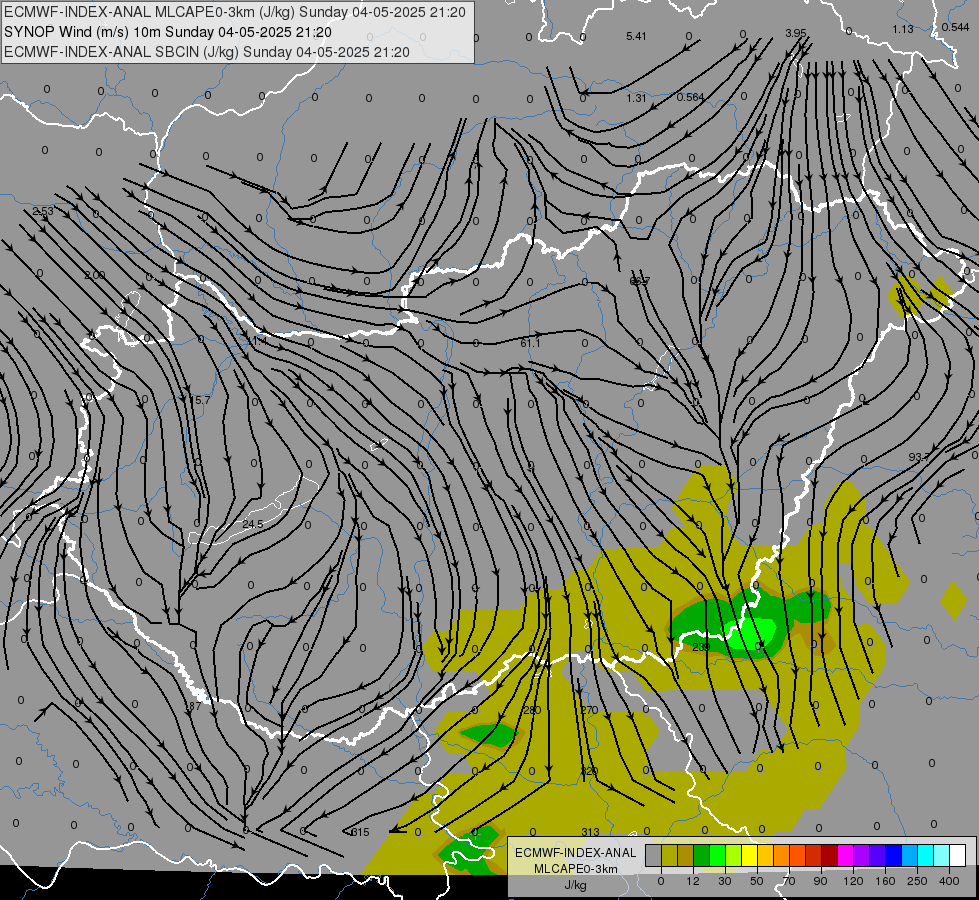Click the J/kg unit label in legend

[576, 885]
